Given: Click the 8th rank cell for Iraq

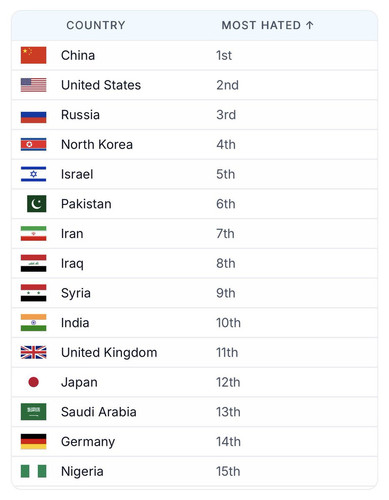Looking at the screenshot, I should click(226, 263).
